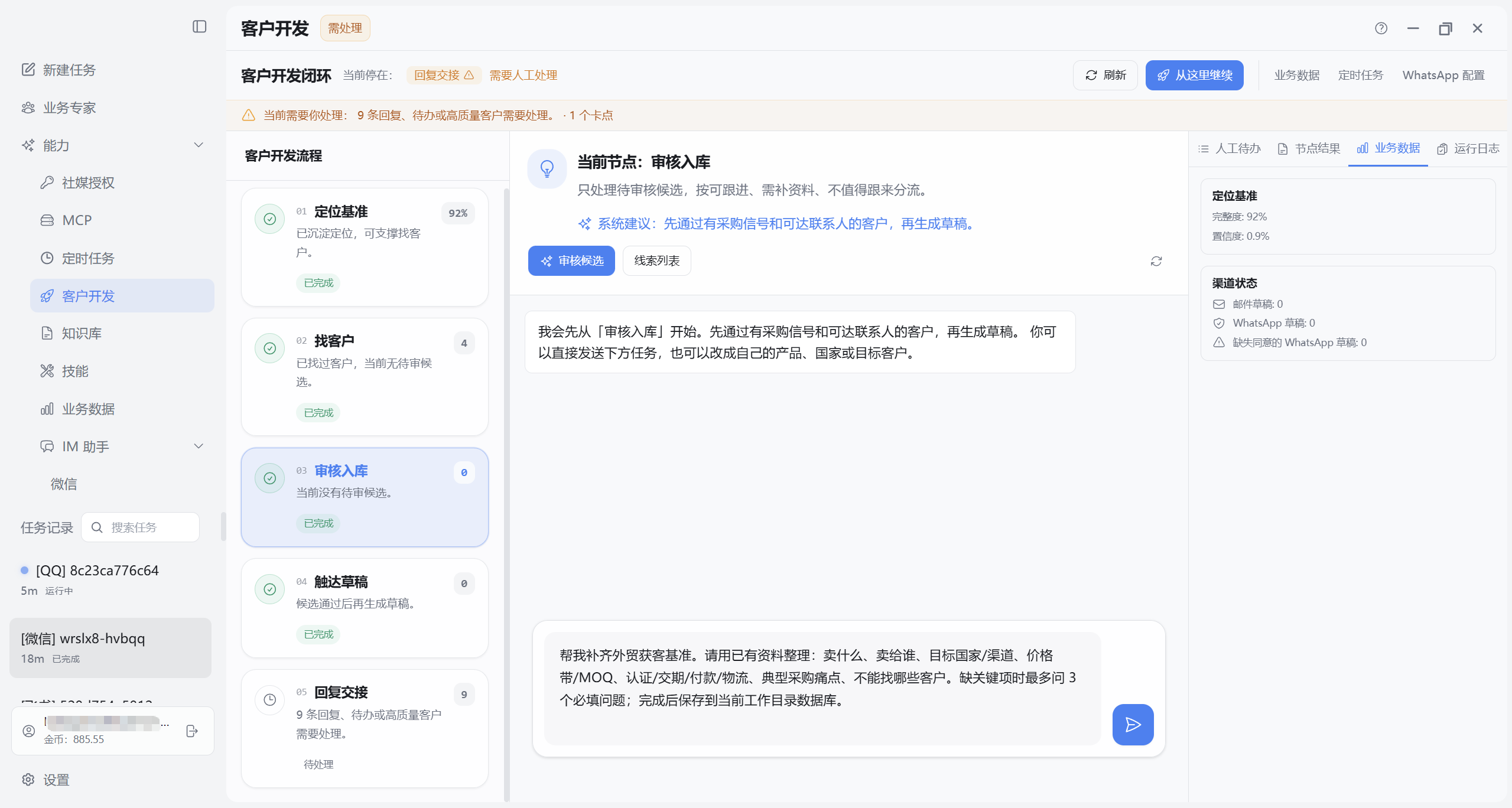Click the 92% badge on 定位基准
Screen dimensions: 1512x808
coord(458,213)
